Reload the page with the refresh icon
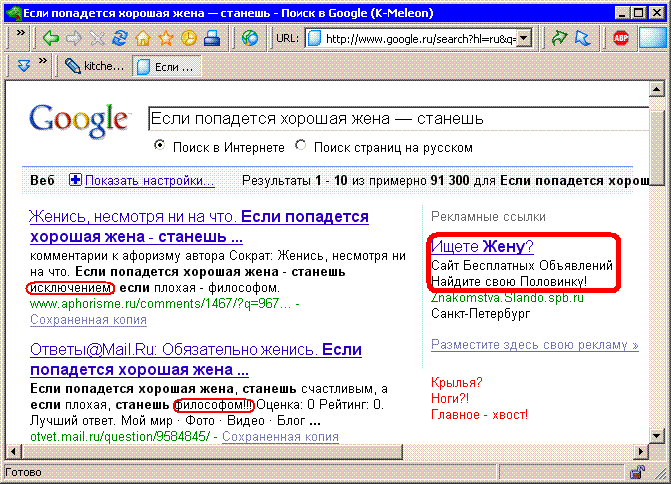The image size is (671, 484). click(x=120, y=39)
